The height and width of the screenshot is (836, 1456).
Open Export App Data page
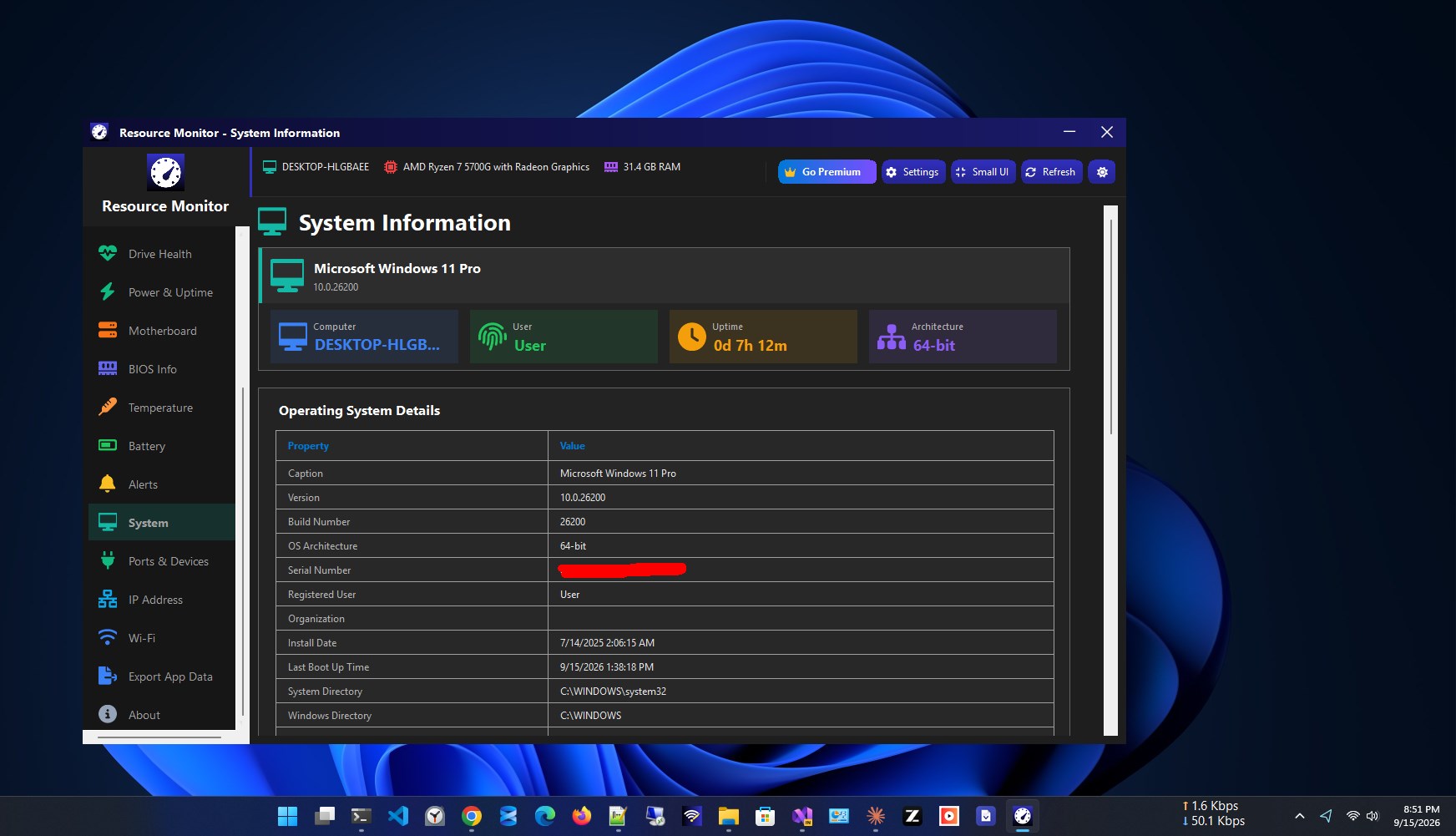[x=162, y=676]
